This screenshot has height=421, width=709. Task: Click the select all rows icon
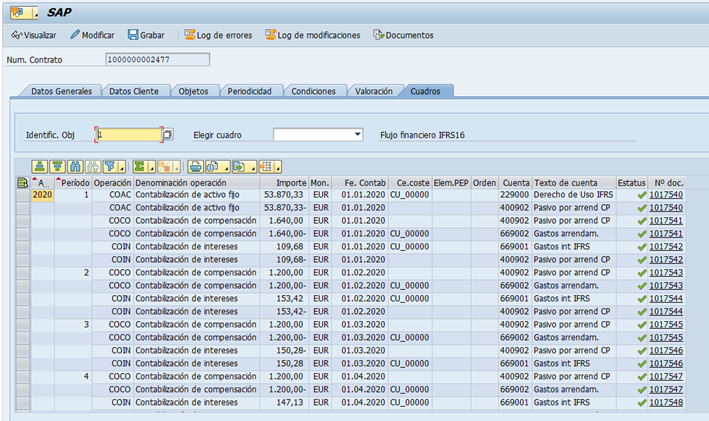point(24,183)
